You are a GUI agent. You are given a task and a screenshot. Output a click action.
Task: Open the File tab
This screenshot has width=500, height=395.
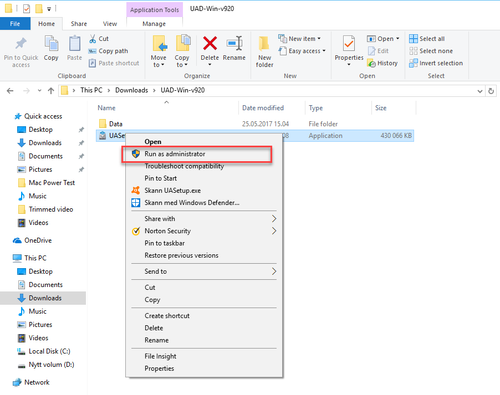click(x=15, y=24)
